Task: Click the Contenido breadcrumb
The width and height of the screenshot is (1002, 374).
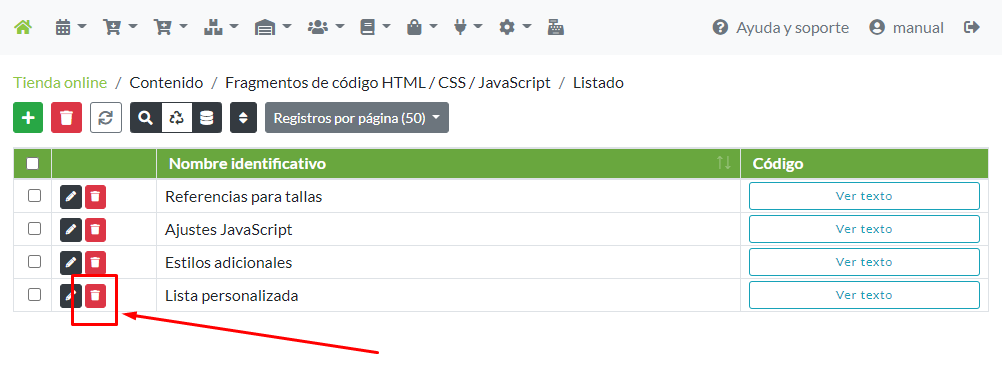Action: click(x=166, y=82)
